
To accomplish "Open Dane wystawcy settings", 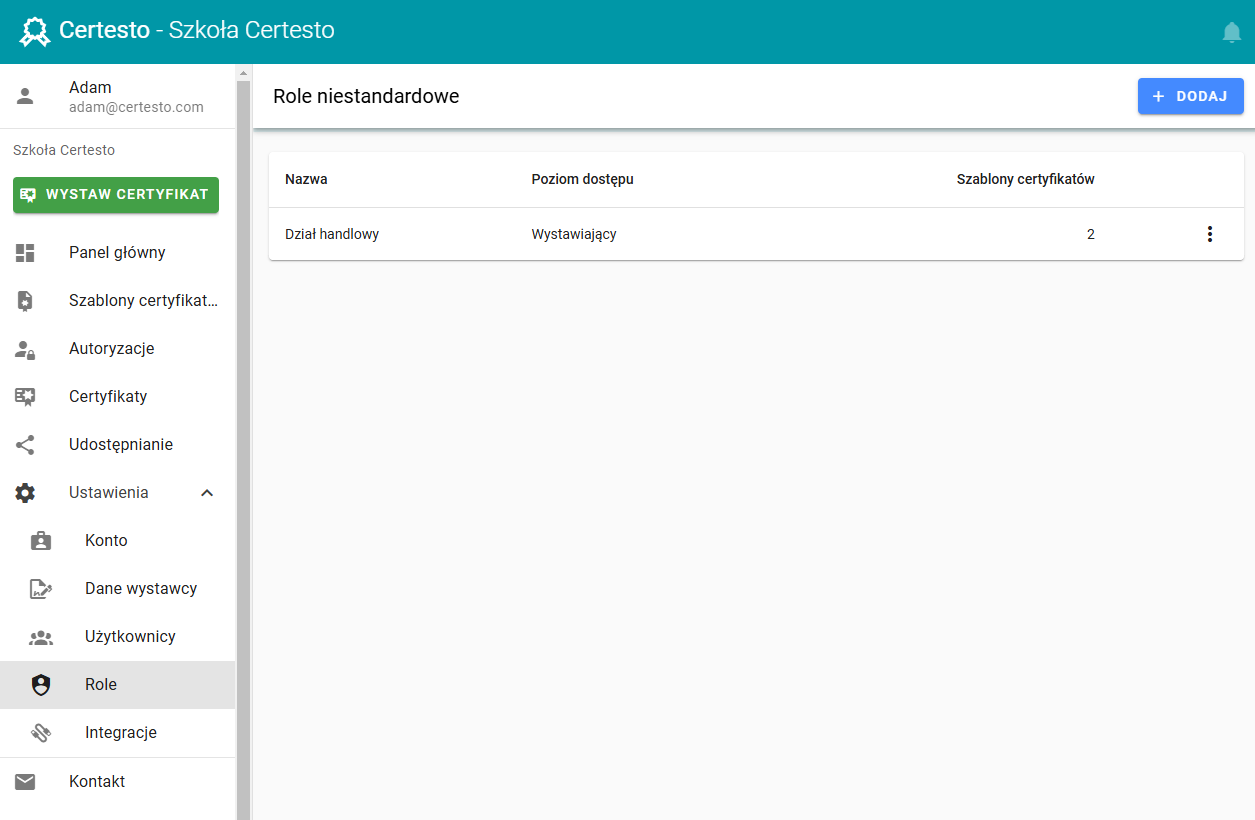I will point(117,589).
